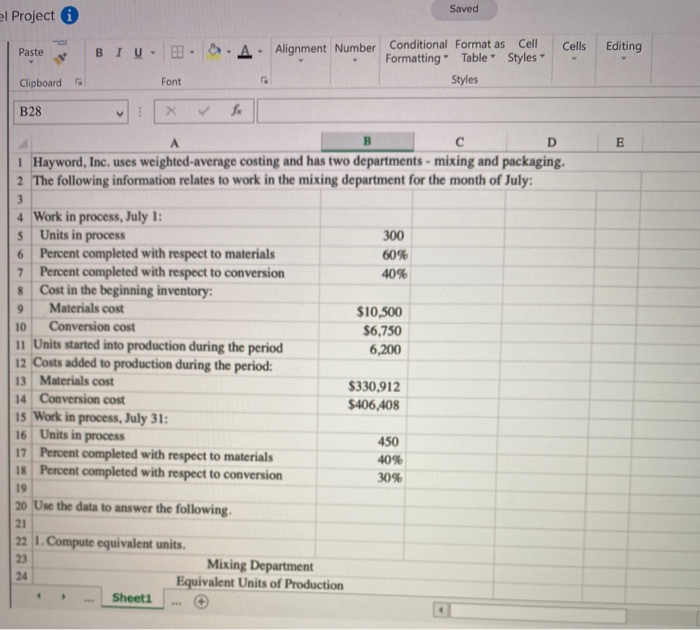The height and width of the screenshot is (630, 700).
Task: Toggle Bold formatting
Action: [x=99, y=53]
